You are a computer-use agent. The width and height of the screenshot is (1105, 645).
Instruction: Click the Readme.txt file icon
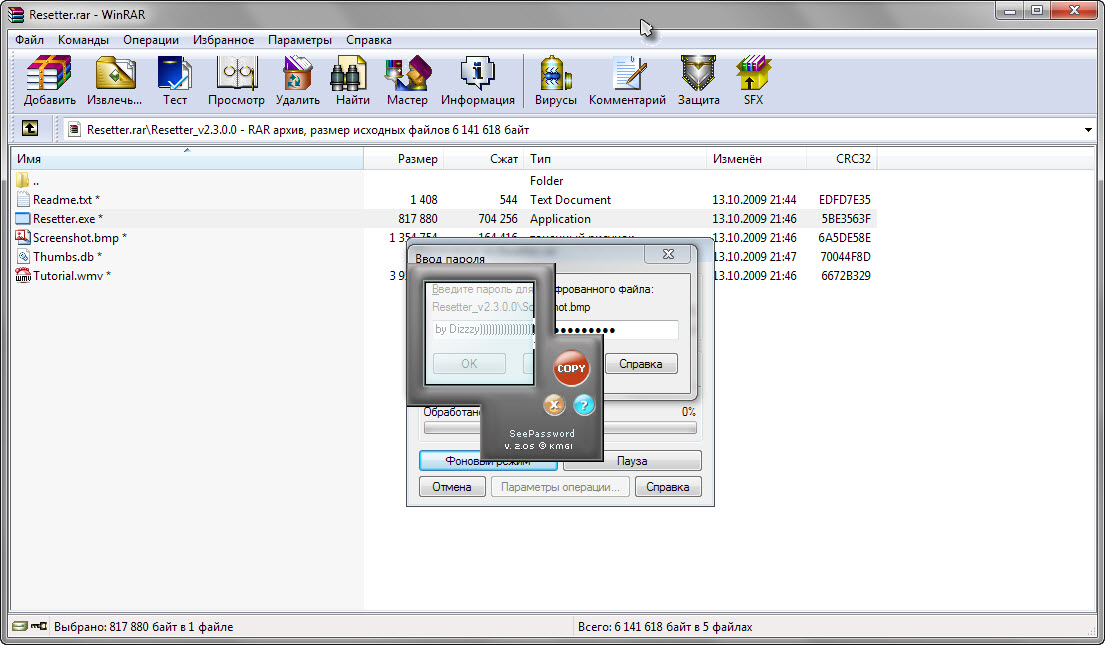point(23,199)
